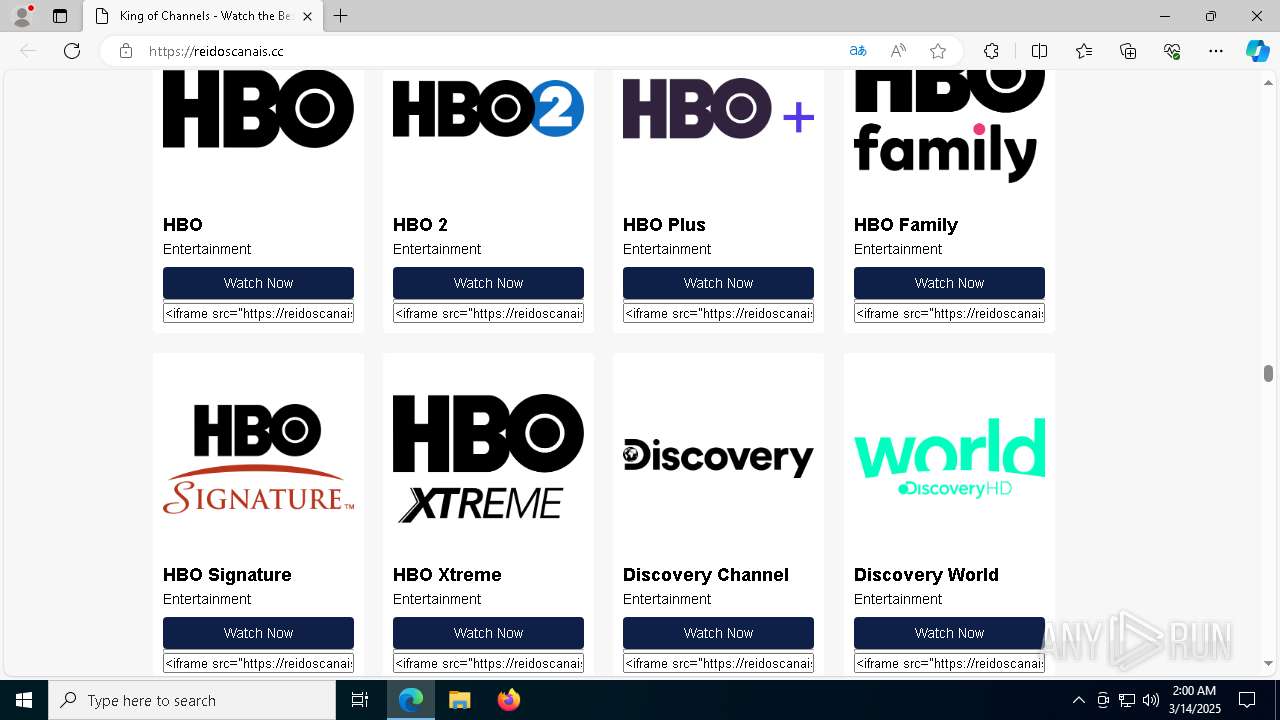Click Watch Now for Discovery World
The width and height of the screenshot is (1280, 720).
point(949,633)
